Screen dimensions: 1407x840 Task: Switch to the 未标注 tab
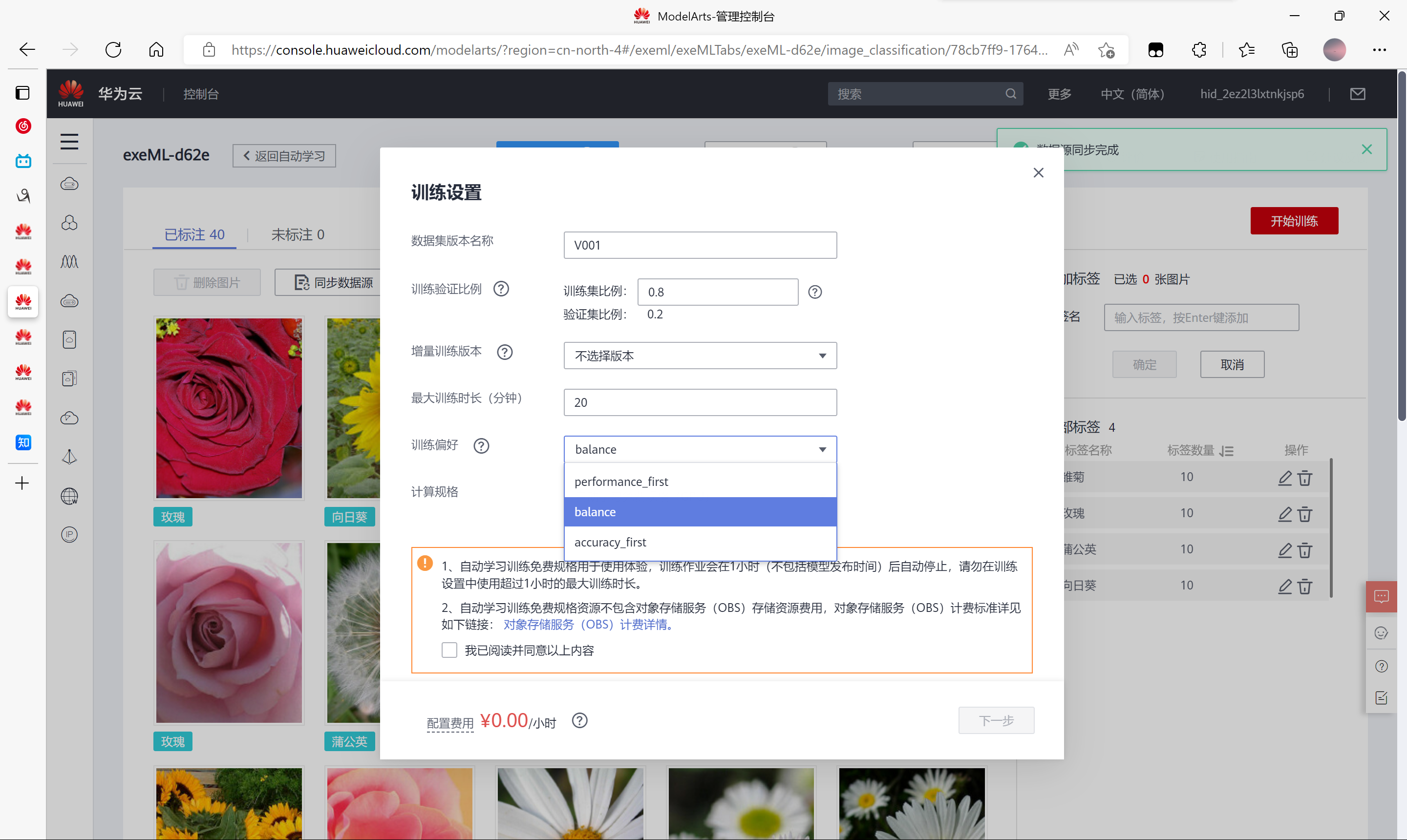(297, 234)
